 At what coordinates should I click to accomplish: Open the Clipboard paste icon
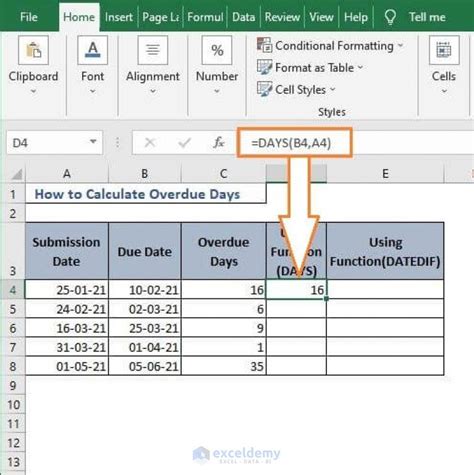pyautogui.click(x=33, y=50)
